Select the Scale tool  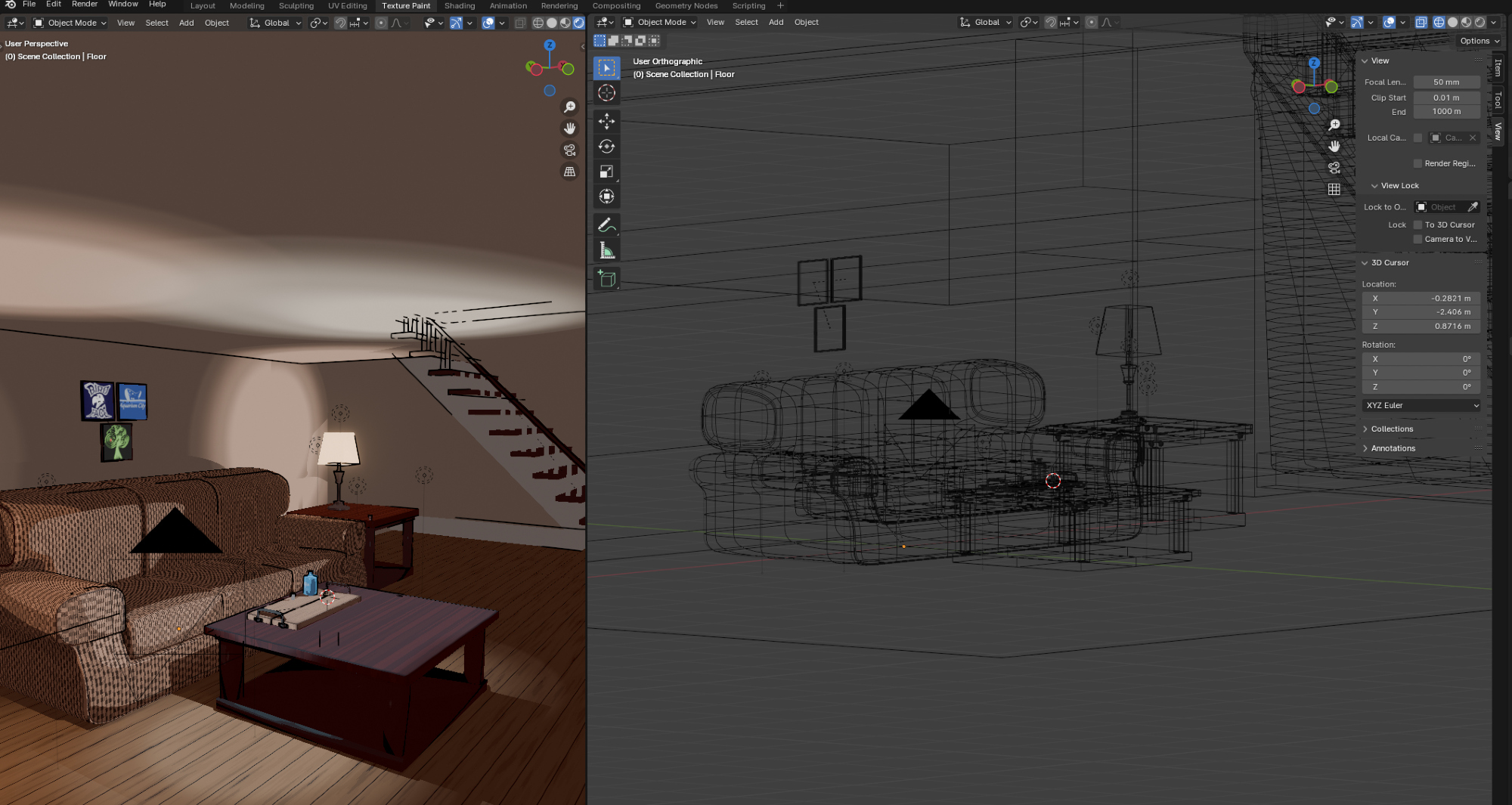tap(606, 172)
